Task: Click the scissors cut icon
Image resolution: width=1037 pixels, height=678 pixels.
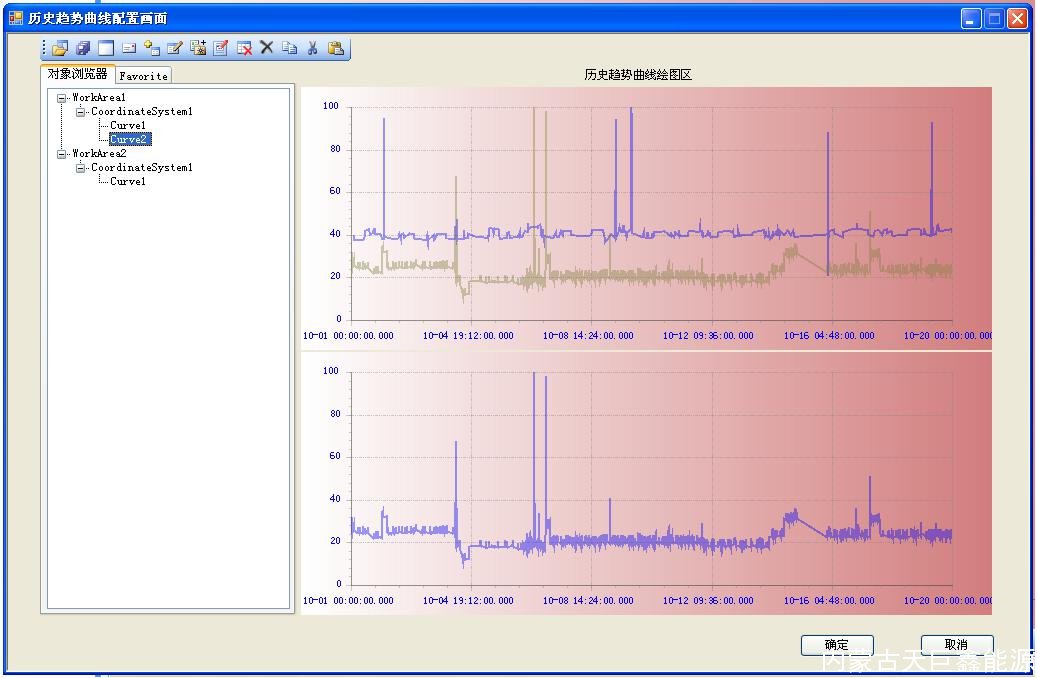Action: (312, 48)
